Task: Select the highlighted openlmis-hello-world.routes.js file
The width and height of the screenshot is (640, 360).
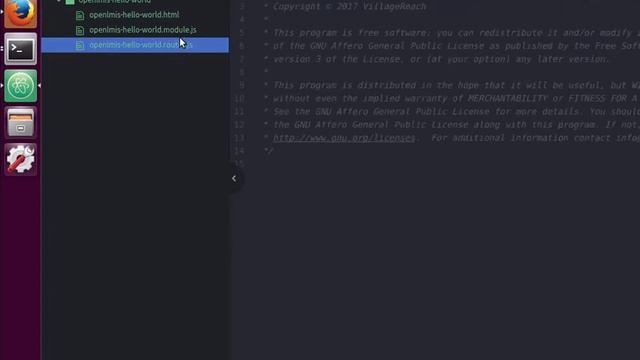Action: (x=135, y=45)
